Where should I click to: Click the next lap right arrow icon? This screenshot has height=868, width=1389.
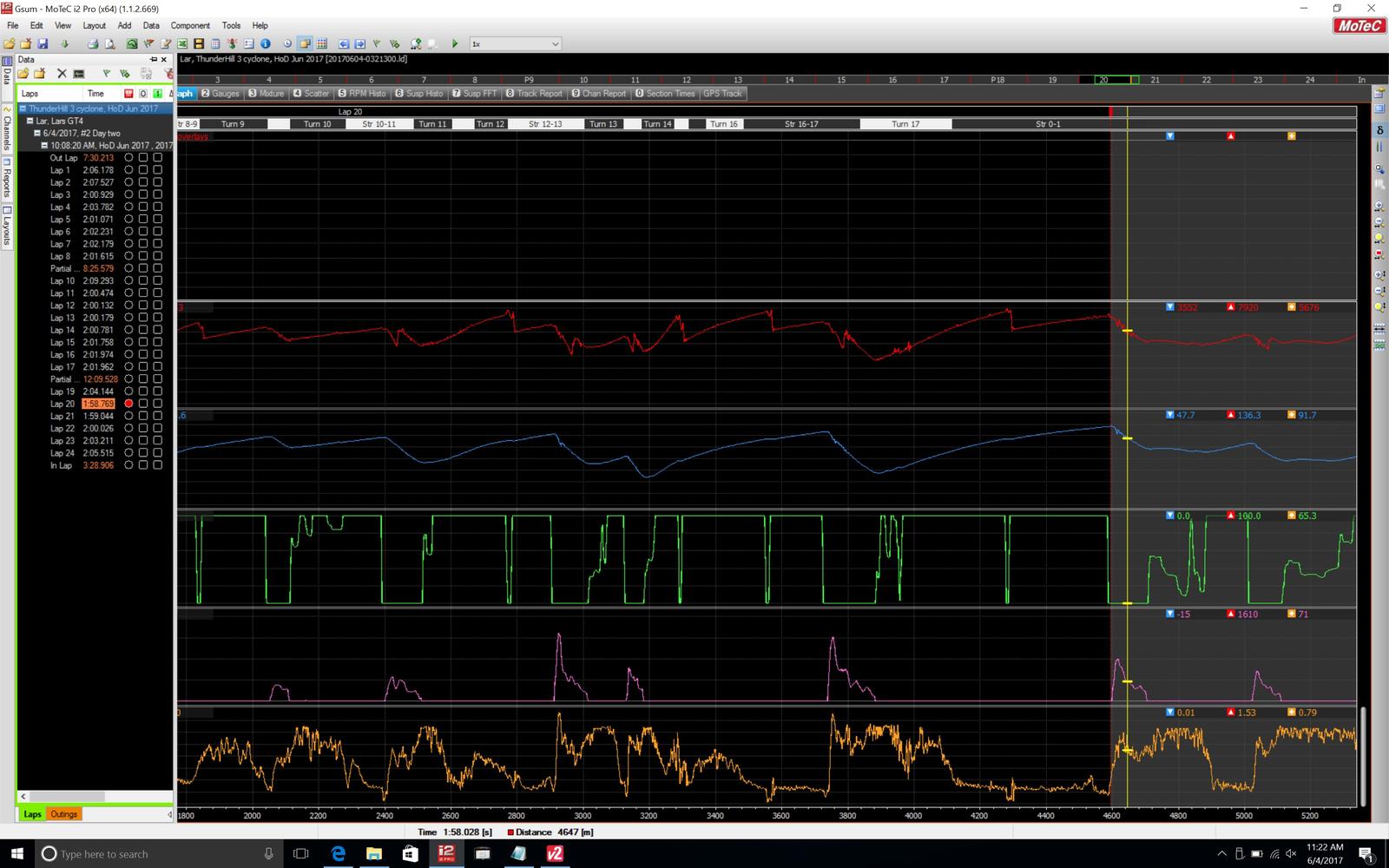[x=359, y=43]
